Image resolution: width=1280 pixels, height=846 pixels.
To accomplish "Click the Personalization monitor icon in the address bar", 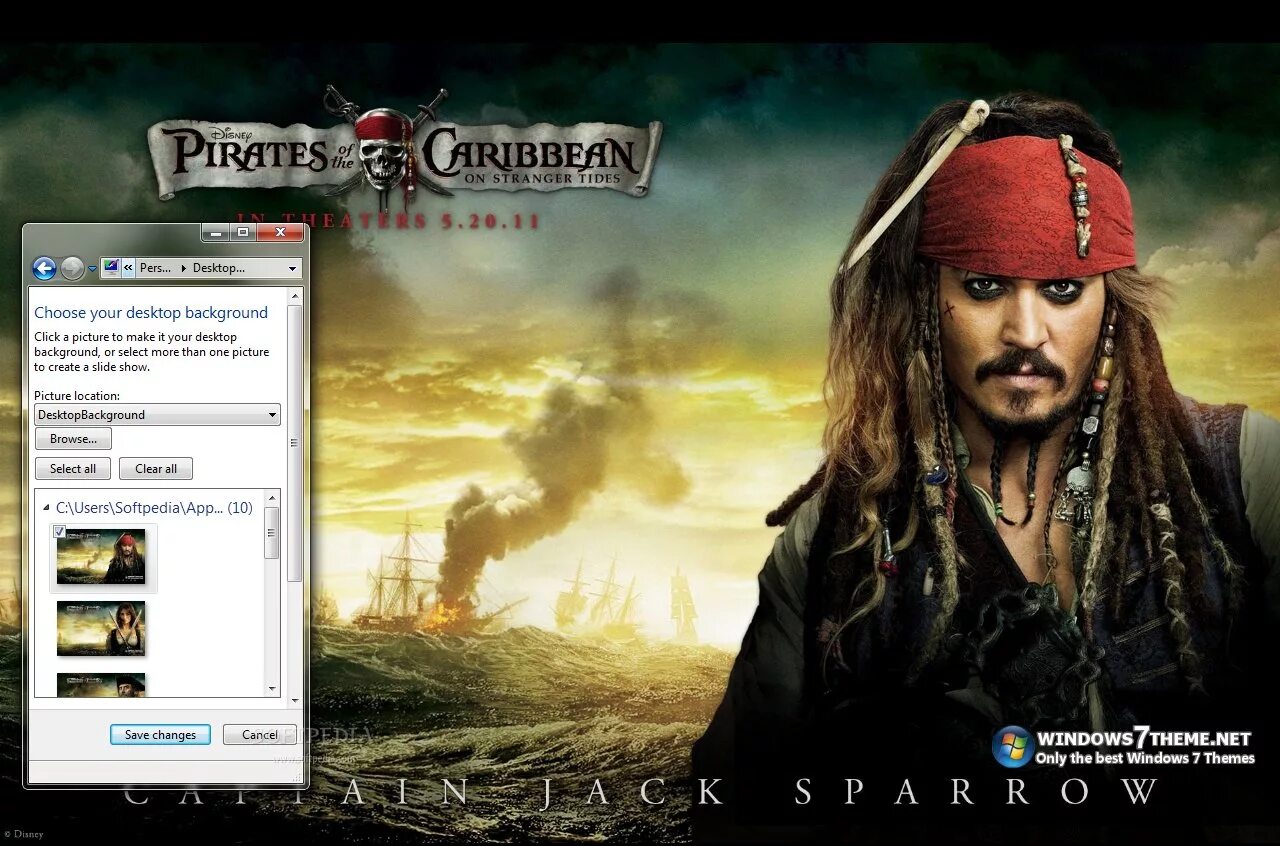I will point(111,267).
